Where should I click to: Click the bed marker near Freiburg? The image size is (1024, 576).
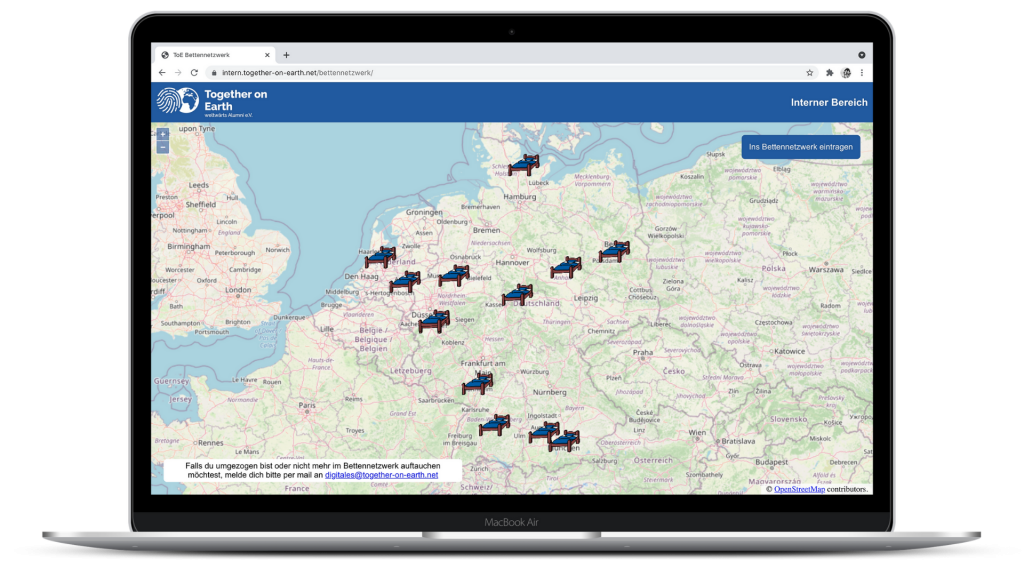click(494, 426)
